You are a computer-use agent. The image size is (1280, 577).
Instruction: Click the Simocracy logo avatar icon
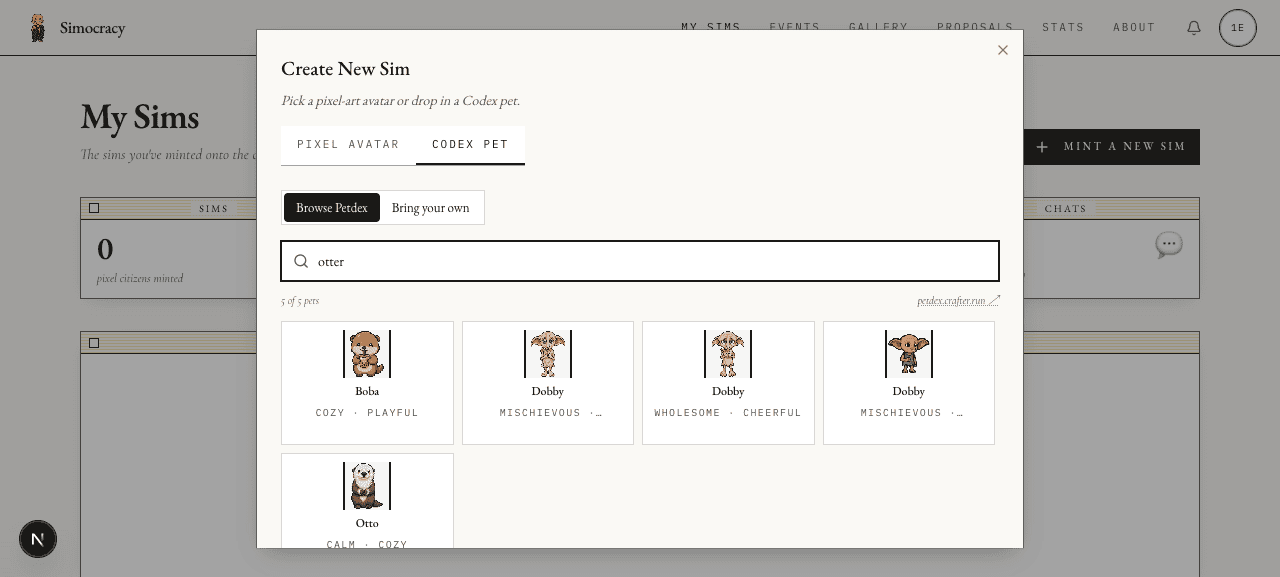(38, 28)
